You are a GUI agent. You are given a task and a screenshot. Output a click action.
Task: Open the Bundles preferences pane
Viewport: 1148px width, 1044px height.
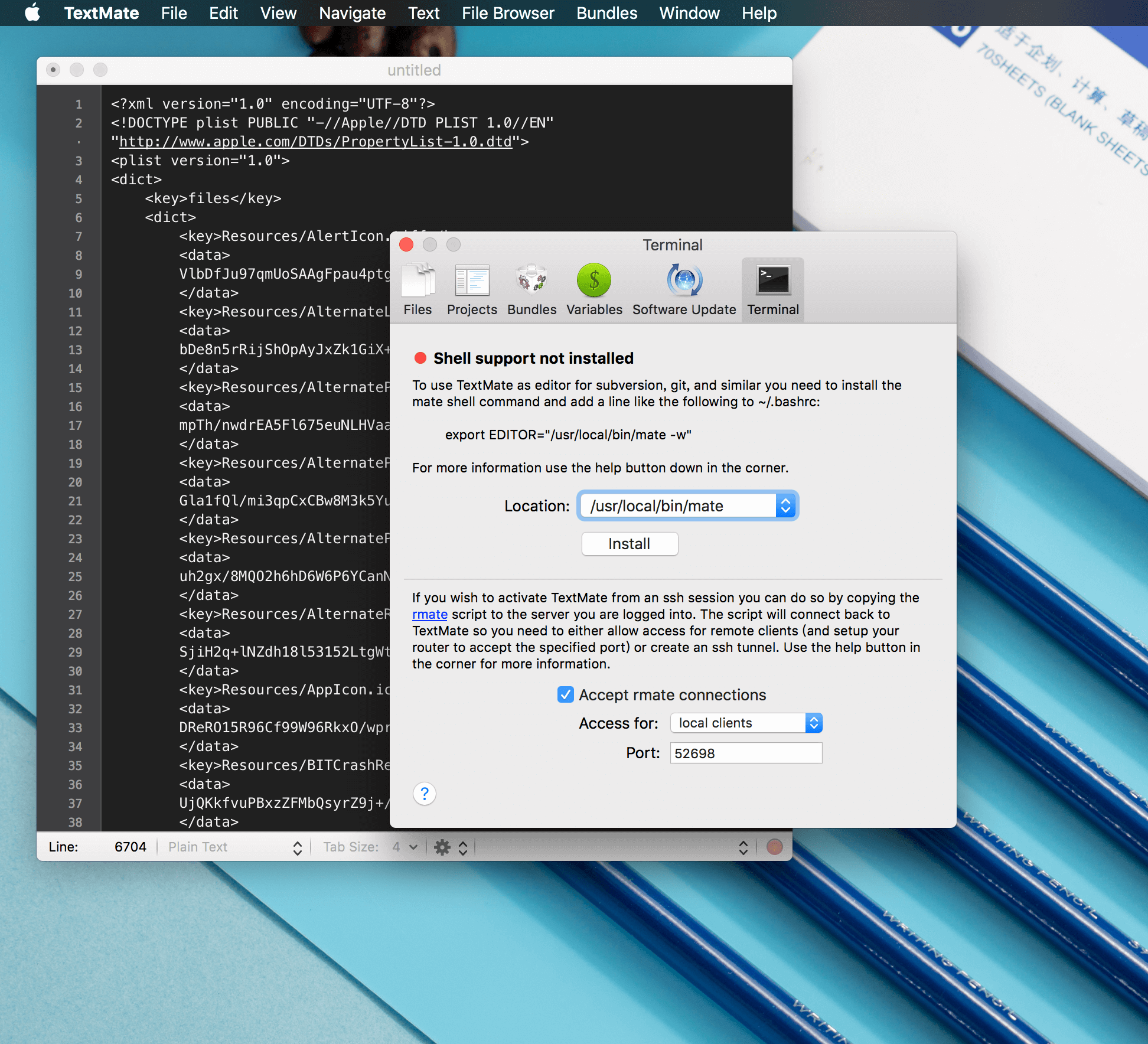[x=531, y=289]
